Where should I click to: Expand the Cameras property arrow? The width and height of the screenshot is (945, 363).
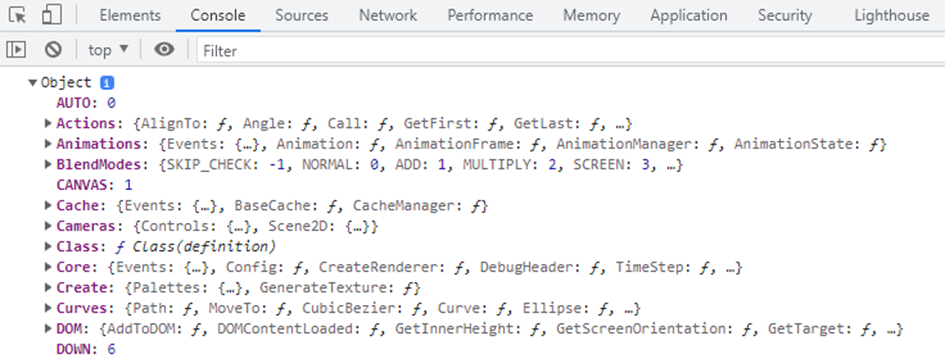pyautogui.click(x=48, y=226)
